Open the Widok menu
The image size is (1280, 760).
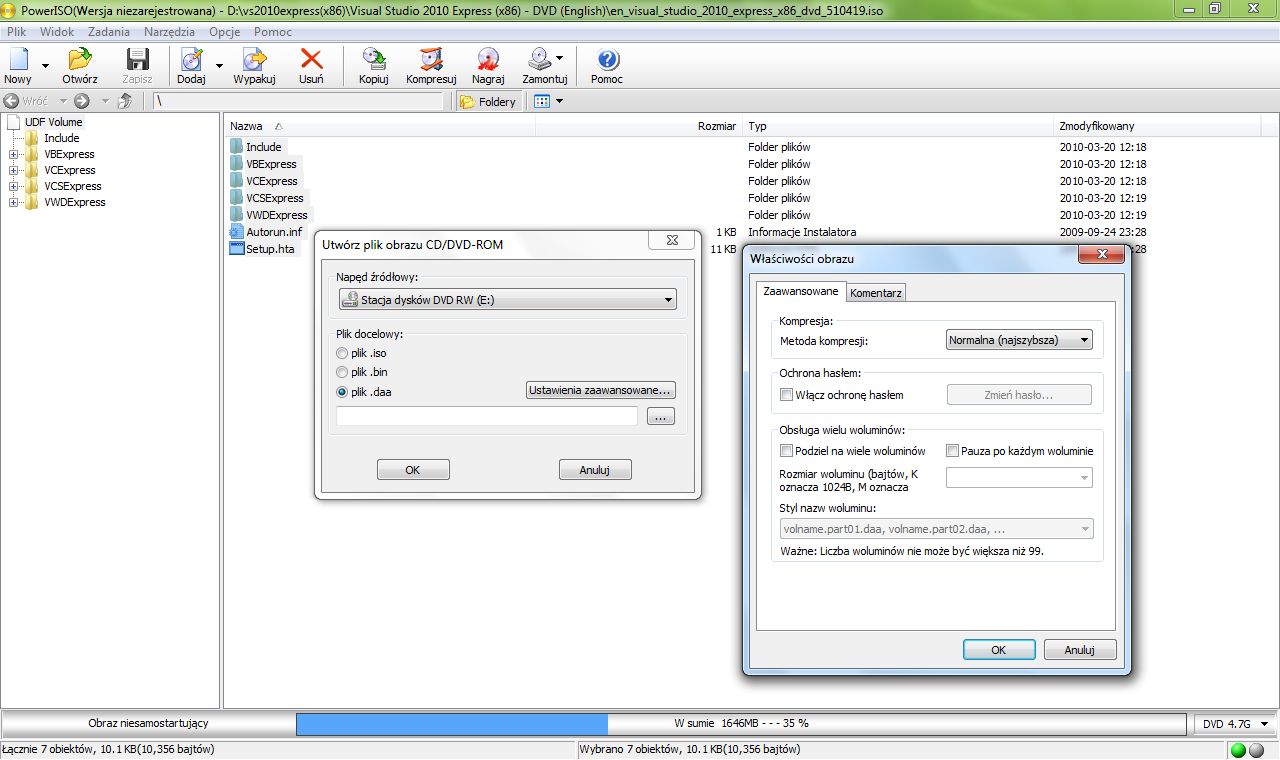(57, 32)
